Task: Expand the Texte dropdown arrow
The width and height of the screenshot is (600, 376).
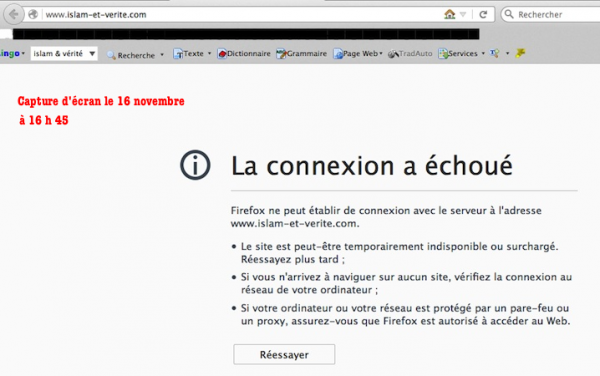Action: pyautogui.click(x=209, y=54)
